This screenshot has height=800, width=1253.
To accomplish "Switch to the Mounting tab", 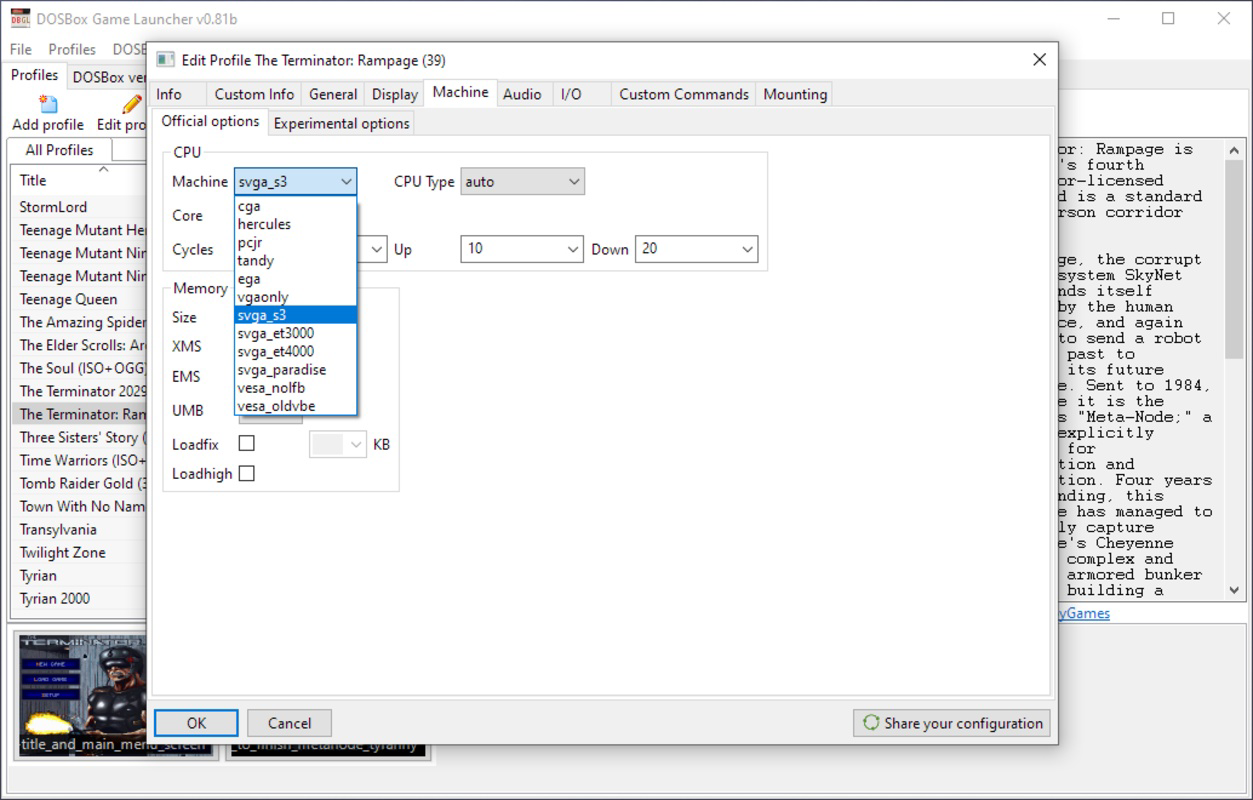I will coord(795,94).
